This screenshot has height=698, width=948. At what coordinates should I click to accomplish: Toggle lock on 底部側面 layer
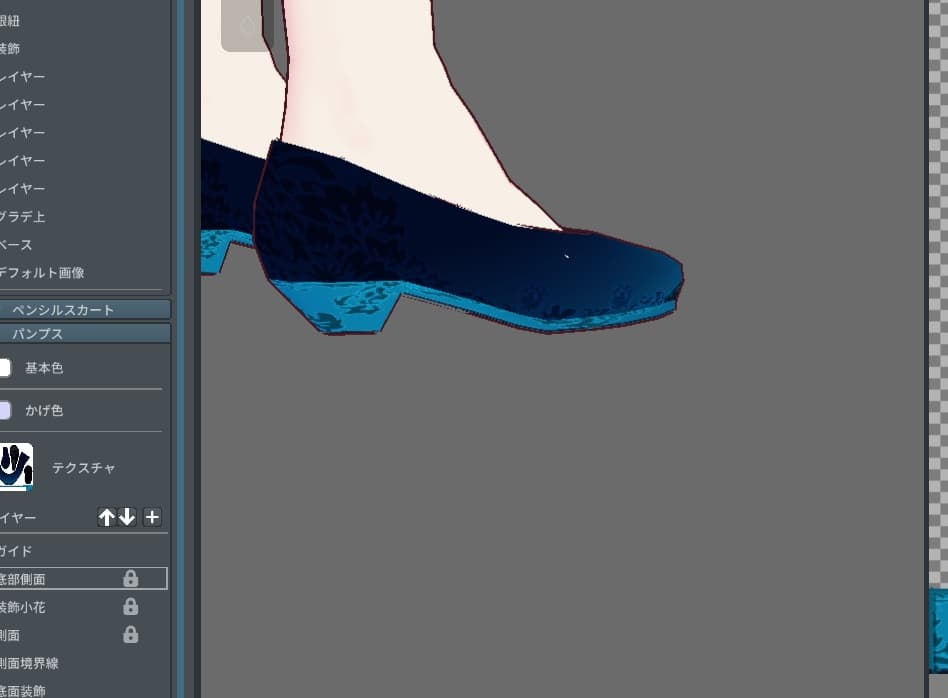(131, 579)
